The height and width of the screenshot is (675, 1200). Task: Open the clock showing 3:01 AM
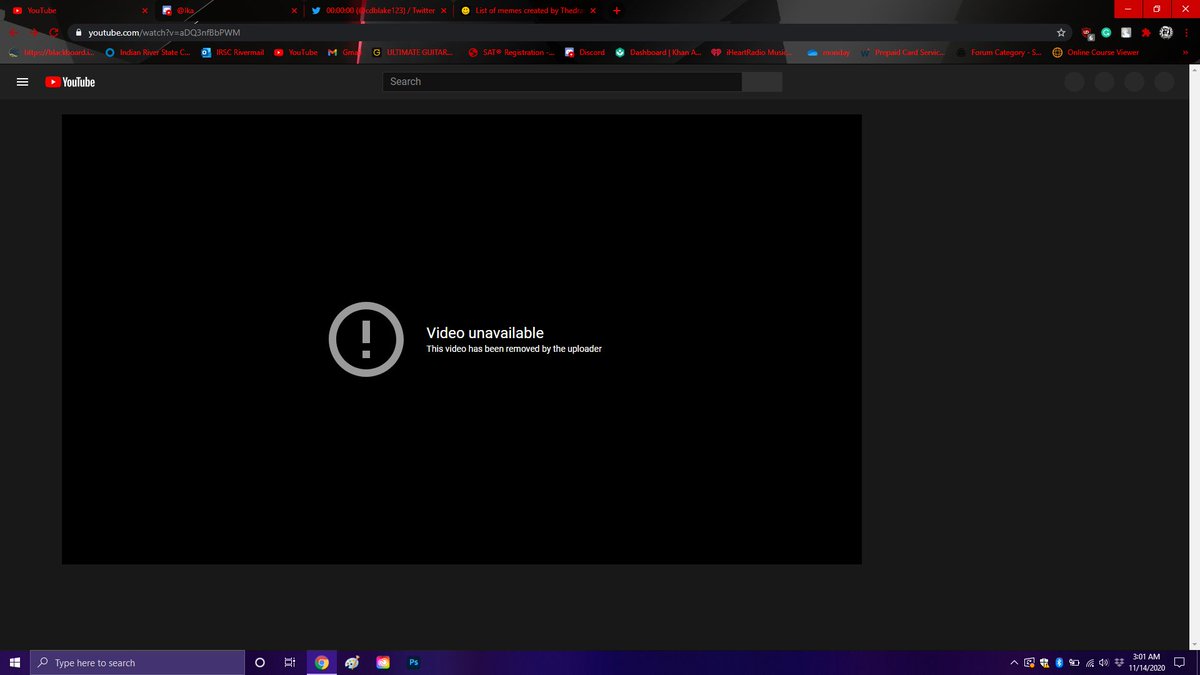1147,662
